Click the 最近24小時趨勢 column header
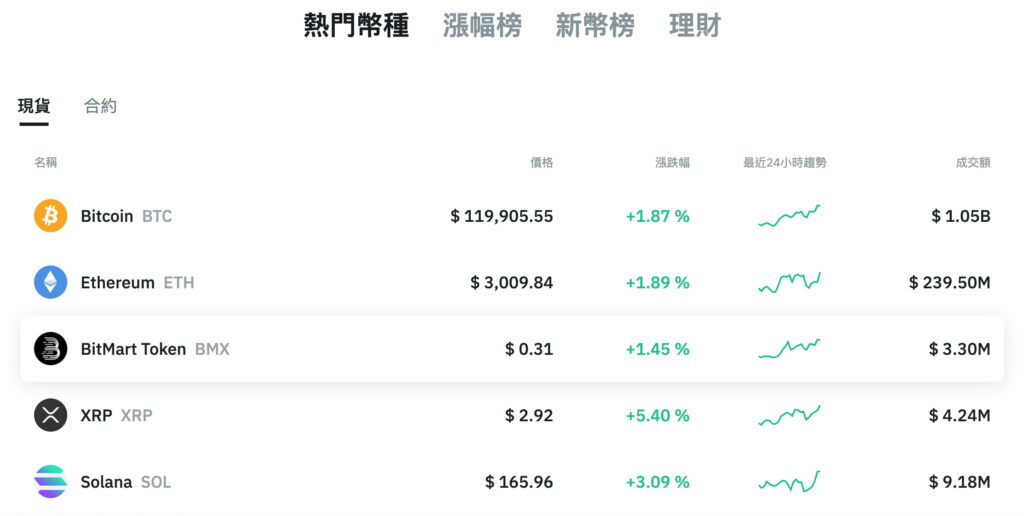Viewport: 1024px width, 516px height. point(785,162)
